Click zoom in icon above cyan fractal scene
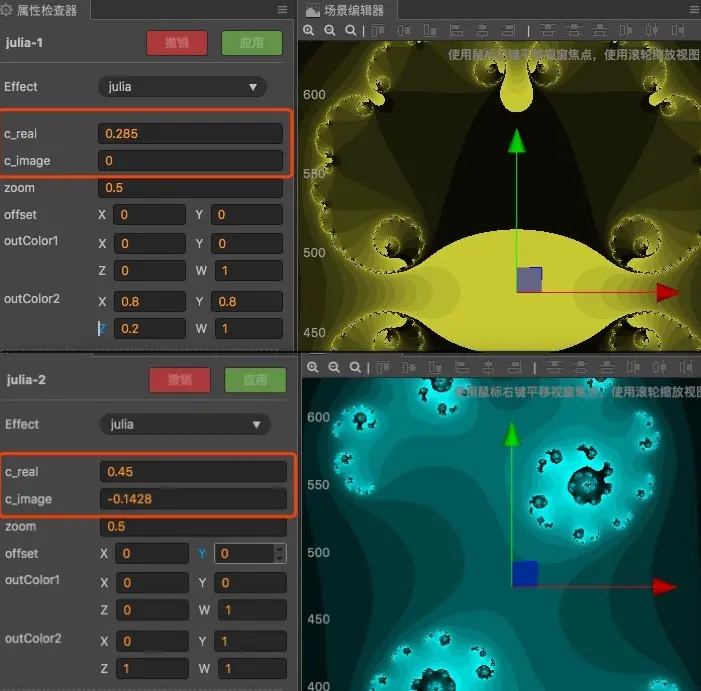This screenshot has height=691, width=701. (312, 367)
